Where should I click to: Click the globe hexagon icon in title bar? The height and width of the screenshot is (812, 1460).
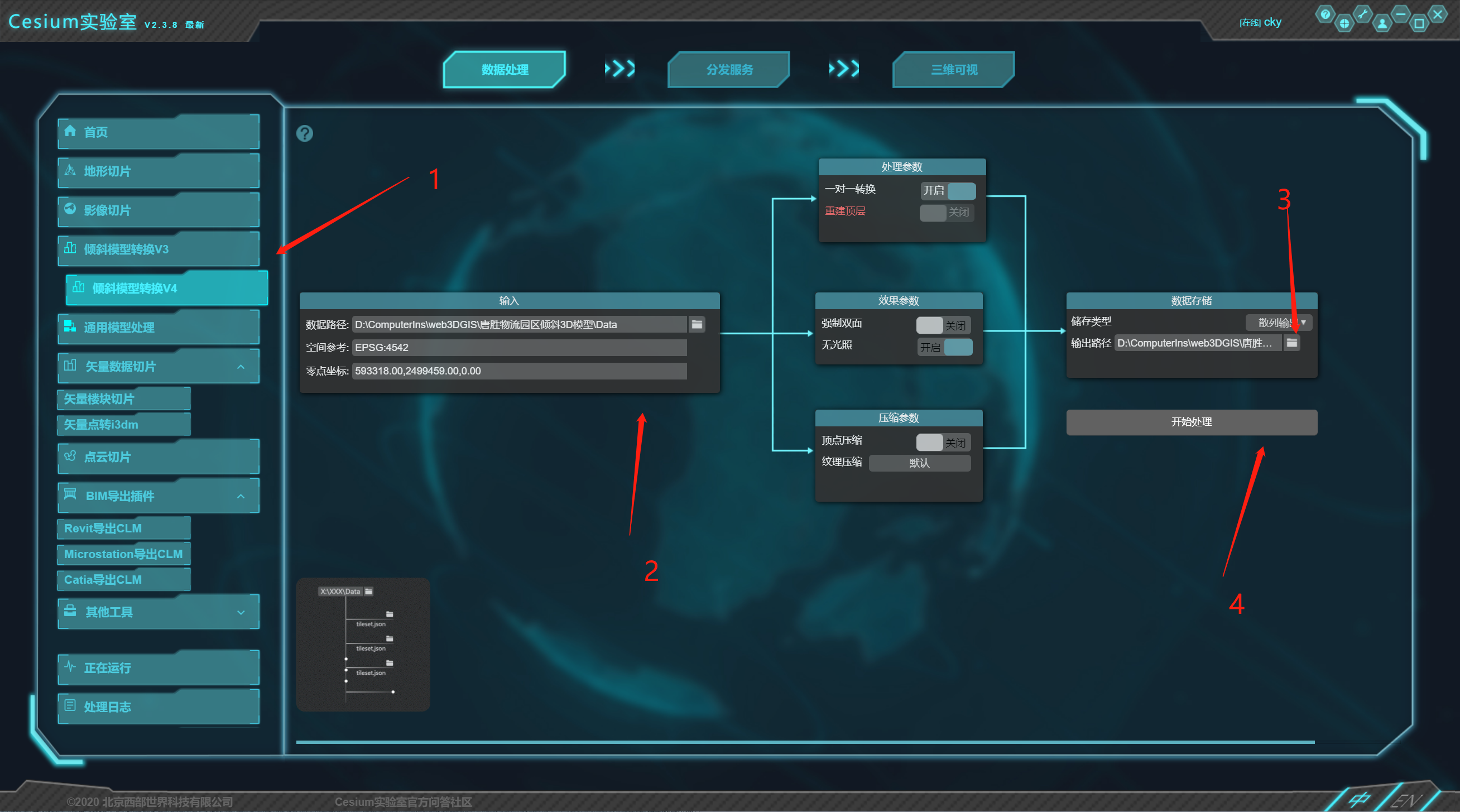click(x=1344, y=23)
